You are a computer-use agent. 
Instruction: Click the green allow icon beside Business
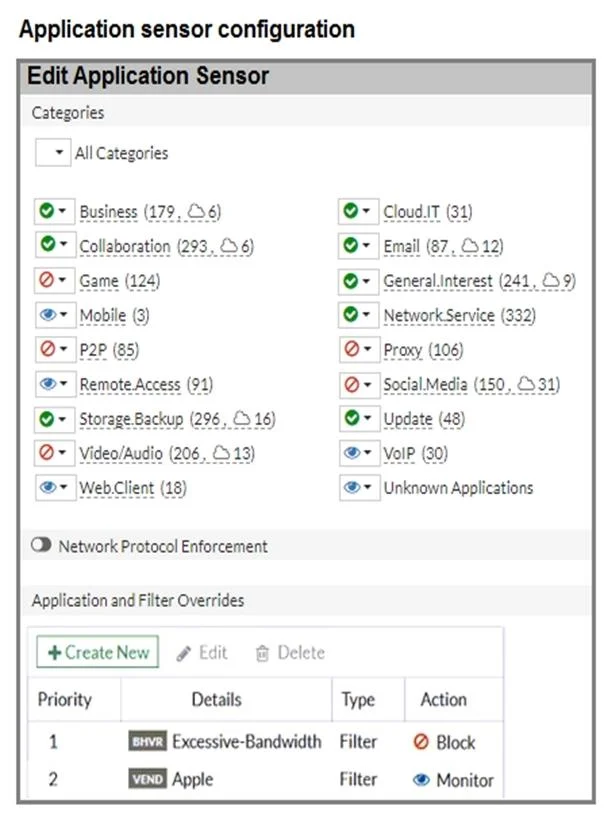[47, 211]
